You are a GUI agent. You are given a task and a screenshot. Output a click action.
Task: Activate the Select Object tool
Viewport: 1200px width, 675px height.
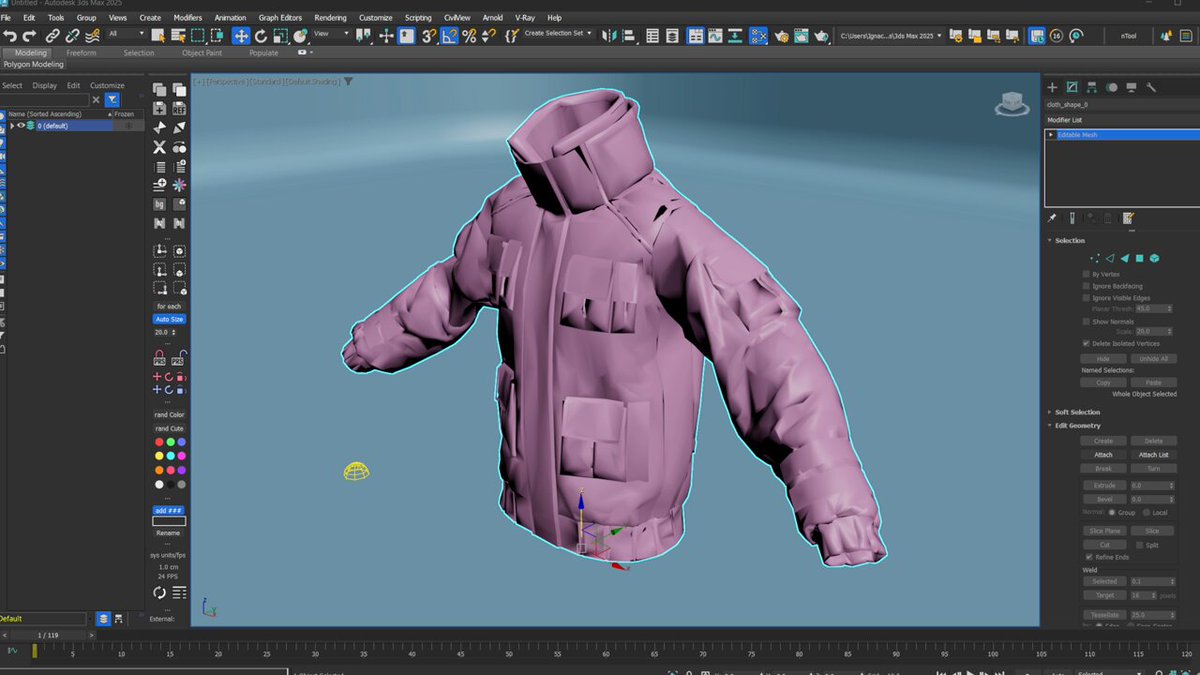pyautogui.click(x=160, y=35)
